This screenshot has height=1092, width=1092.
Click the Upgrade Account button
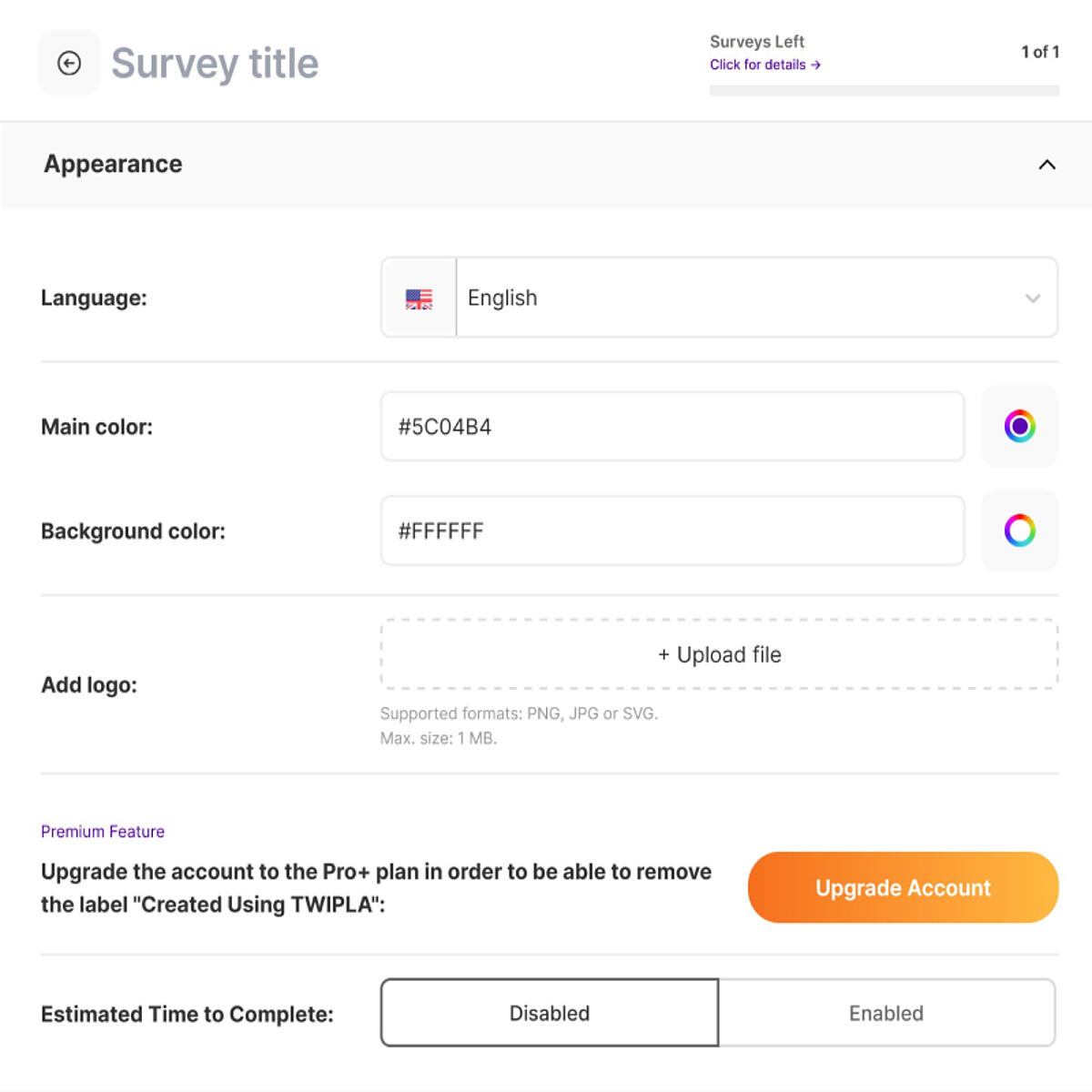click(x=903, y=887)
